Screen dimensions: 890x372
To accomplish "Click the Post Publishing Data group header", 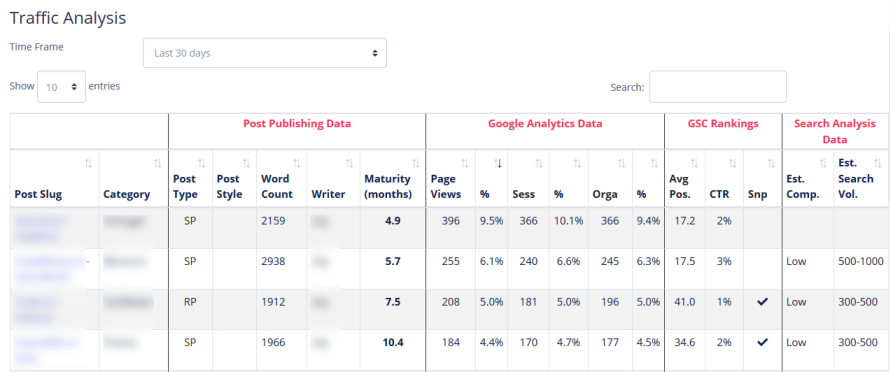I will coord(297,123).
